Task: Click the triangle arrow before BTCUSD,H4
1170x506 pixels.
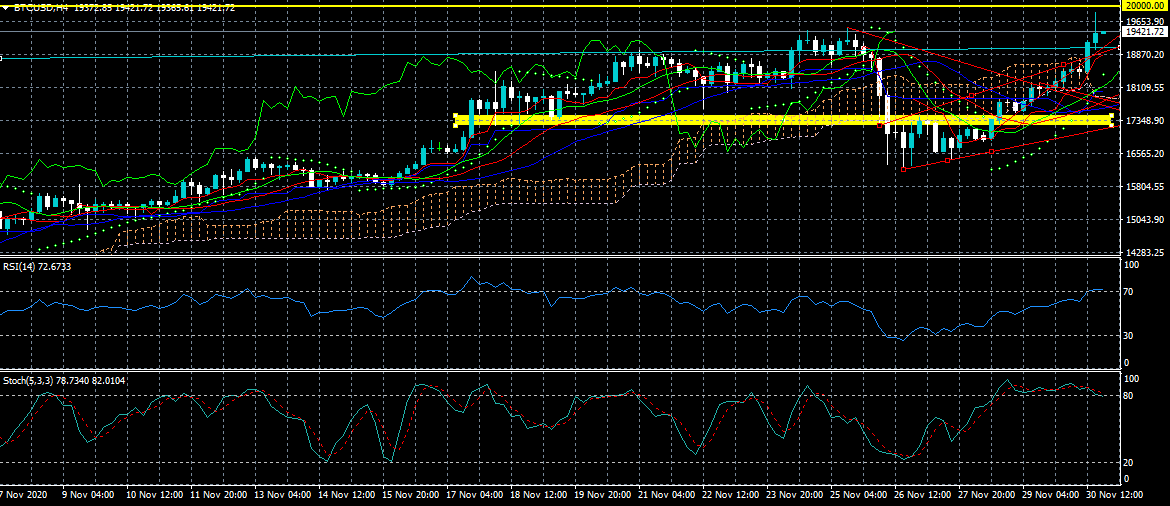Action: [x=6, y=7]
